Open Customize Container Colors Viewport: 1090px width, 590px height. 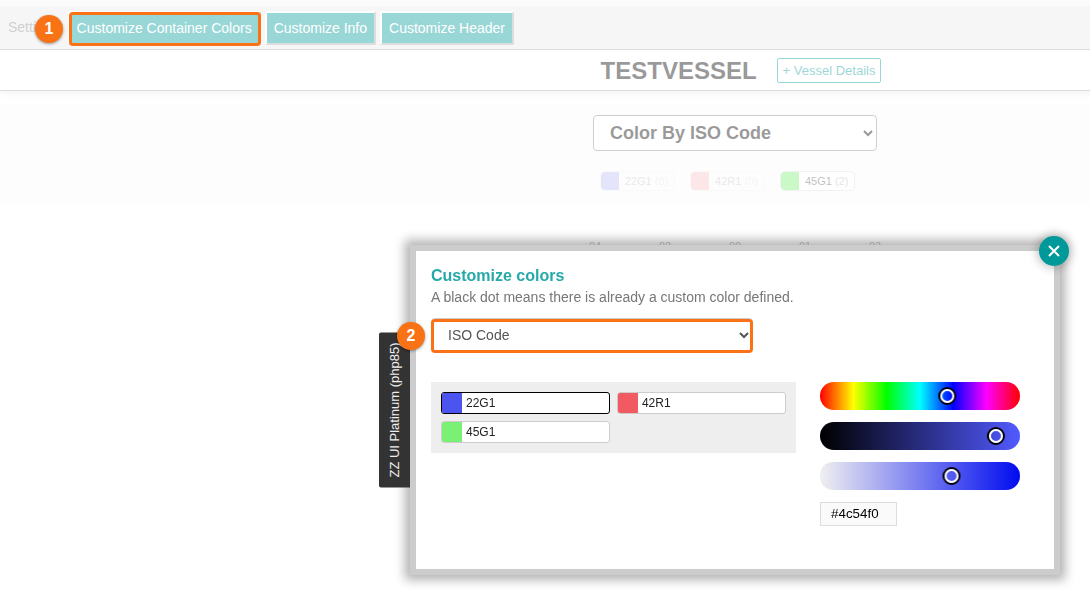click(164, 28)
